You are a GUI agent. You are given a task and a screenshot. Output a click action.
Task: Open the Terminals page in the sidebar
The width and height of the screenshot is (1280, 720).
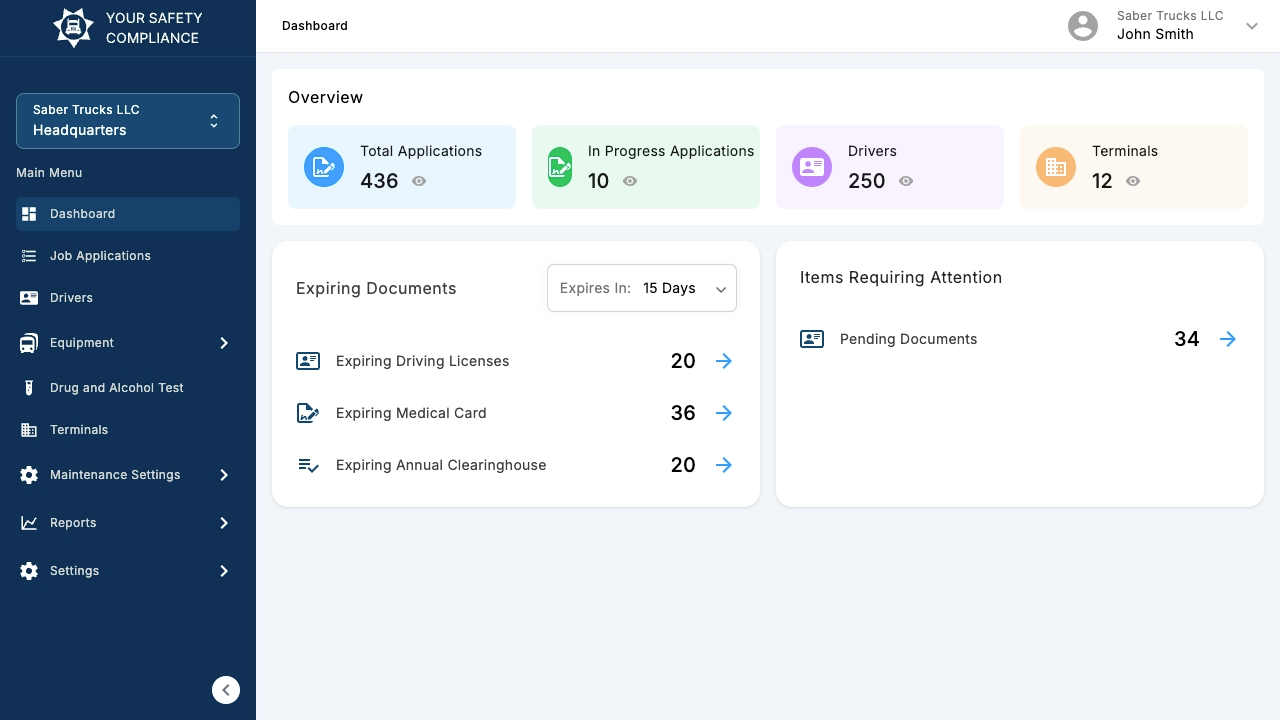79,430
